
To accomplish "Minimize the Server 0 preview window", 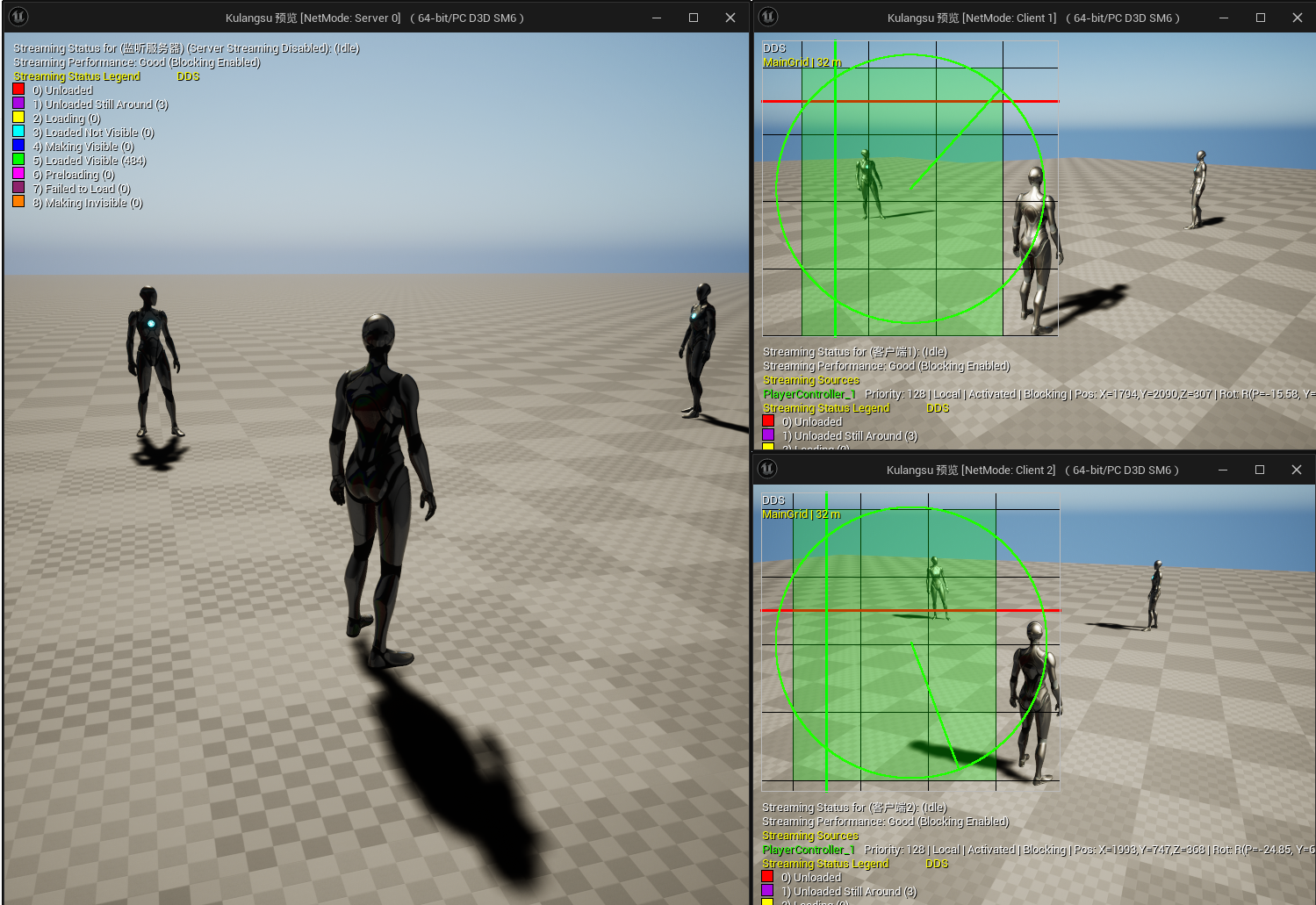I will [657, 18].
